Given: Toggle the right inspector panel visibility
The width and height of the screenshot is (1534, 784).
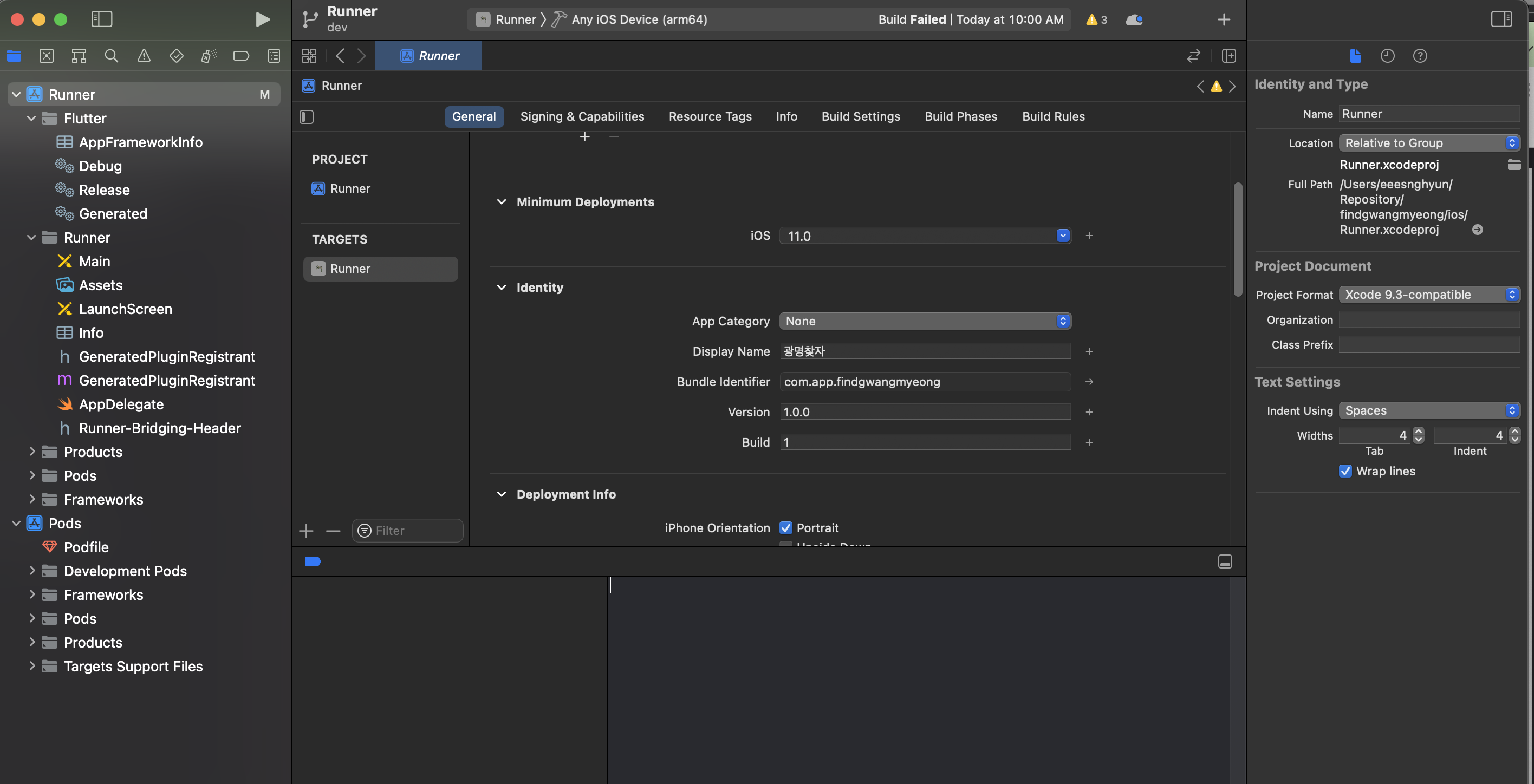Looking at the screenshot, I should [x=1500, y=19].
